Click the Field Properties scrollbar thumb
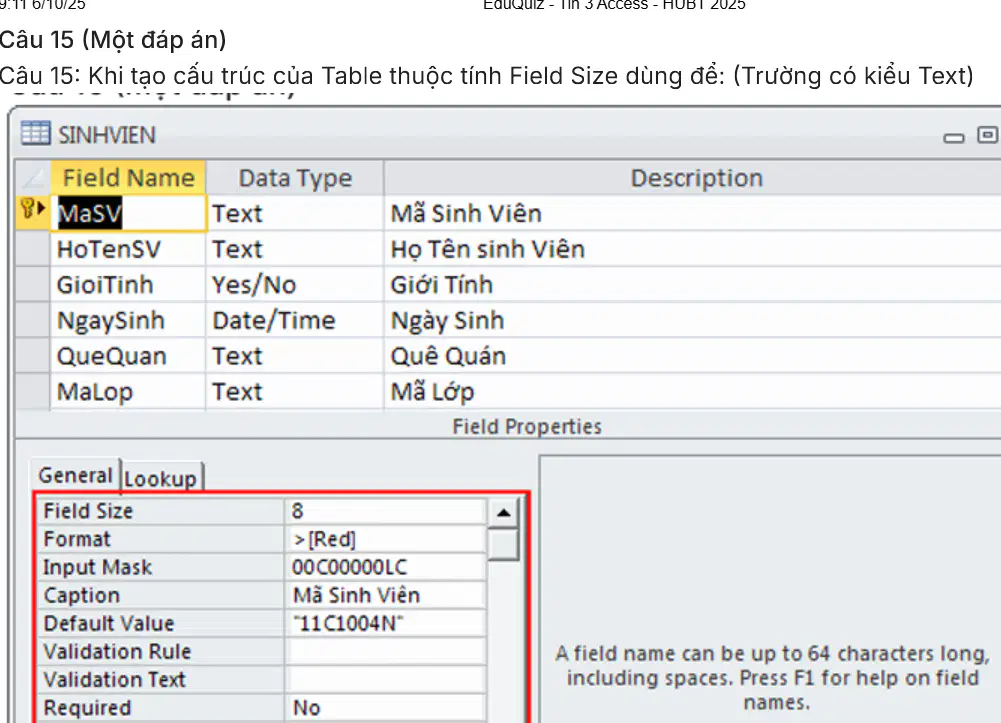This screenshot has width=1001, height=723. (x=504, y=544)
